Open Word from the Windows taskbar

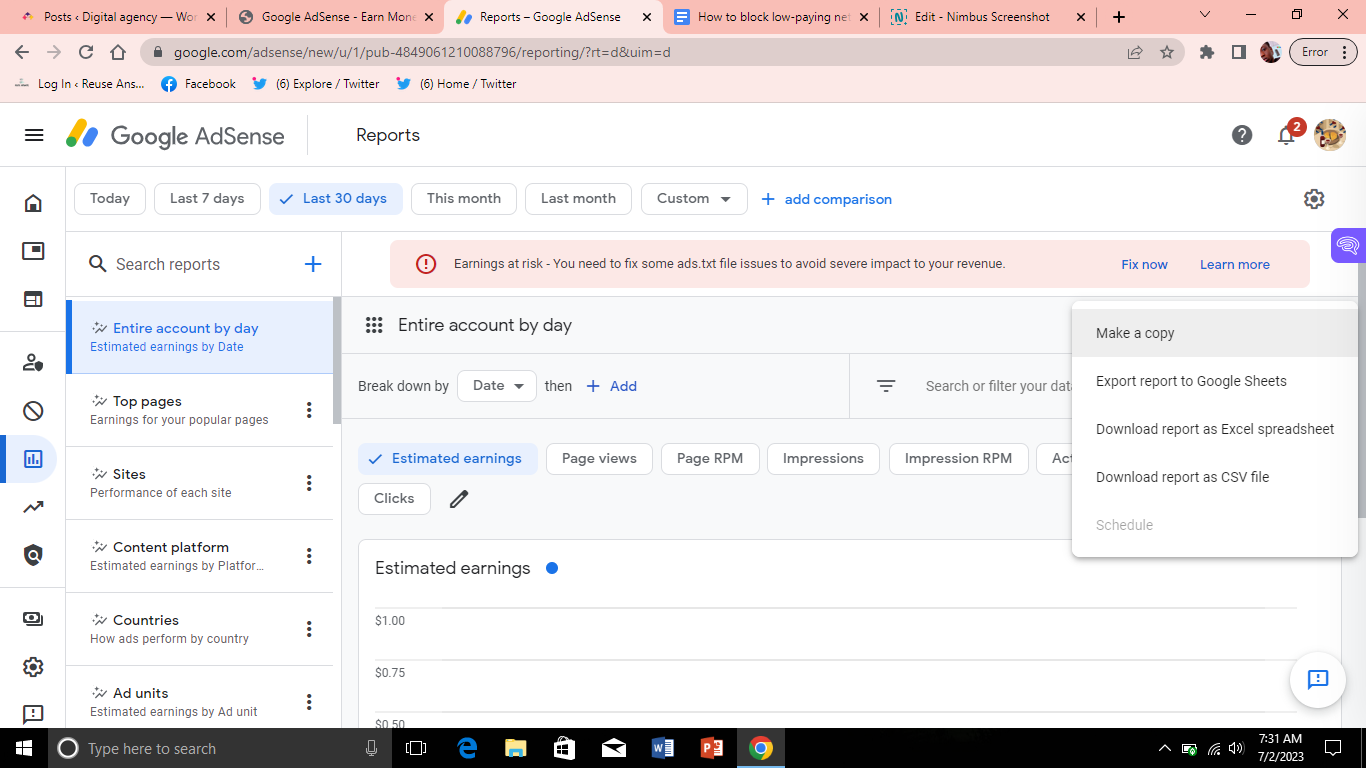663,748
